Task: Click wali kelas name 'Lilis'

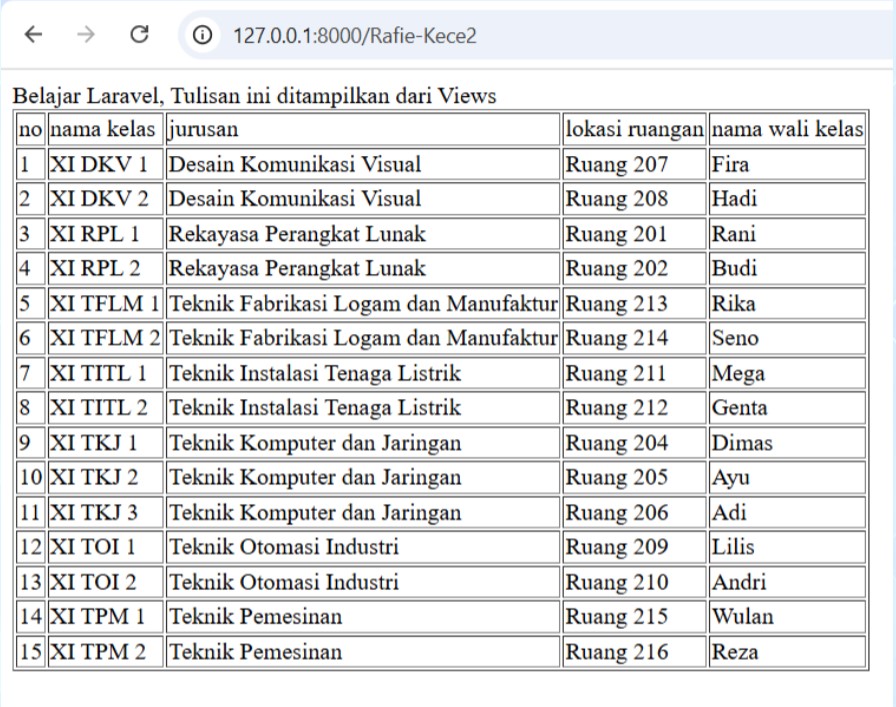Action: coord(733,547)
